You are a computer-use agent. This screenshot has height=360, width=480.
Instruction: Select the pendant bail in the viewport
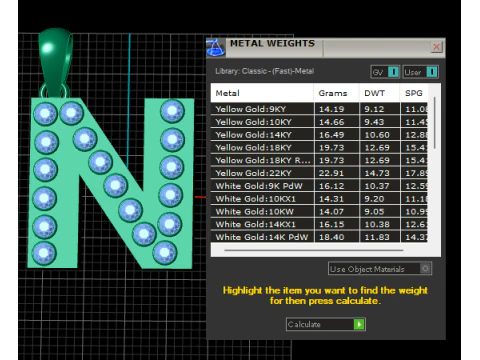point(55,62)
